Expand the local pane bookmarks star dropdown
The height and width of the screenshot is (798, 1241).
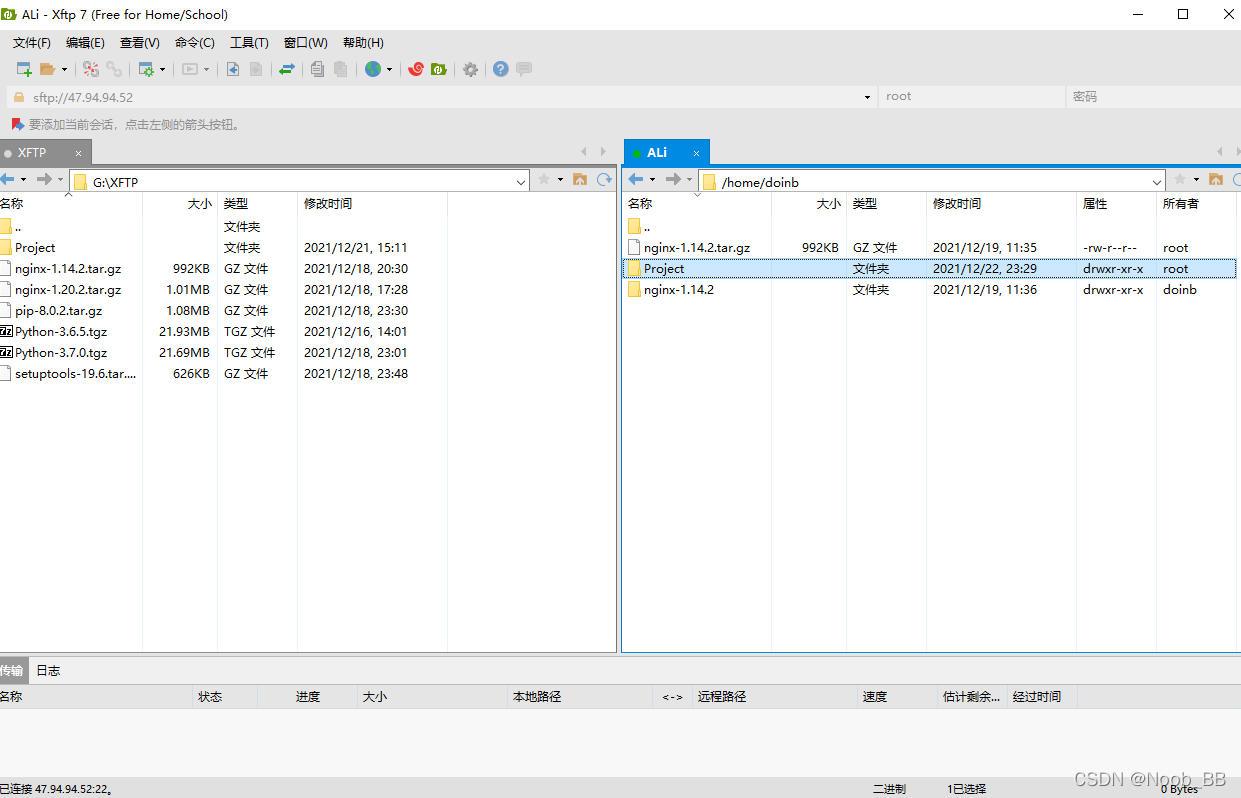point(560,180)
